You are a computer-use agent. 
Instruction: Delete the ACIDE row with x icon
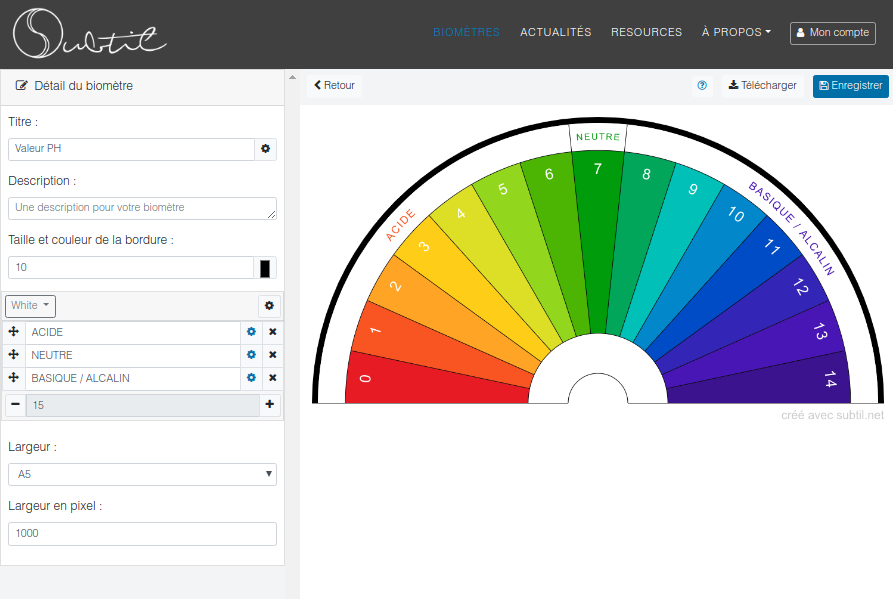coord(272,332)
